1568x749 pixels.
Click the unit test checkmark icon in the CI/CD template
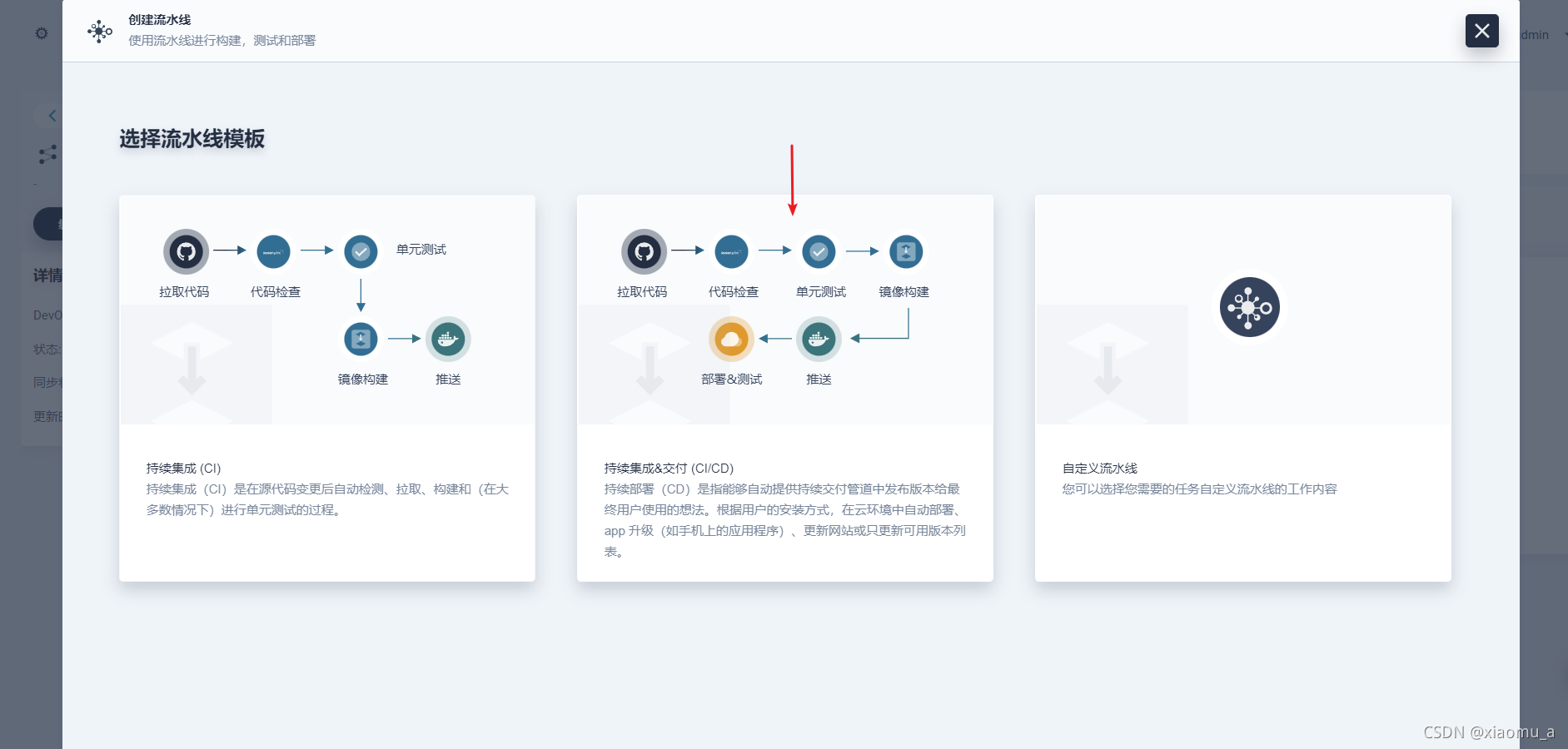point(819,251)
